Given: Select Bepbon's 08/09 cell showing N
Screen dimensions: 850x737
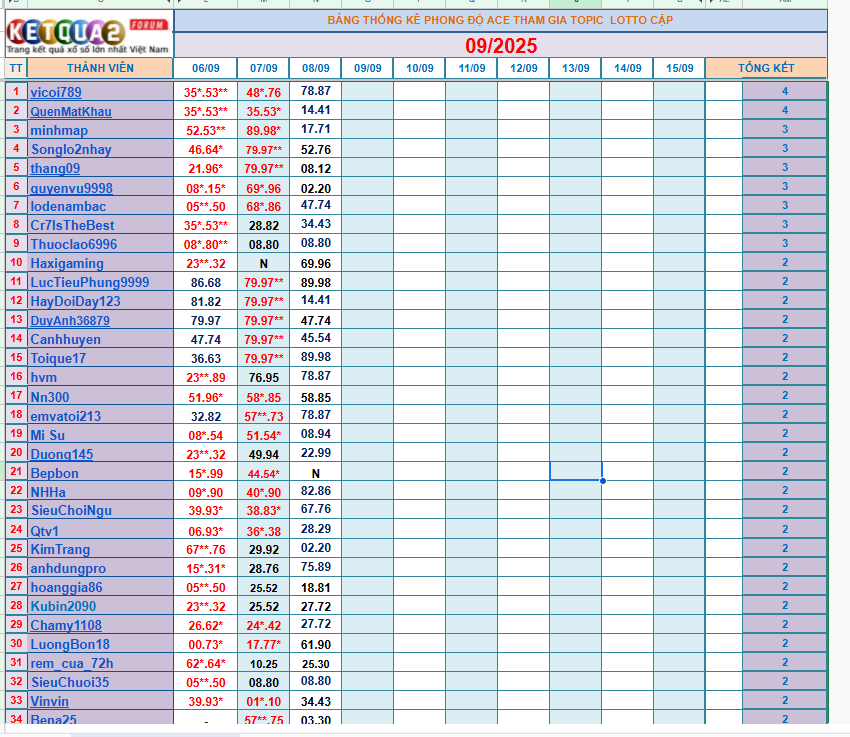Looking at the screenshot, I should tap(315, 472).
